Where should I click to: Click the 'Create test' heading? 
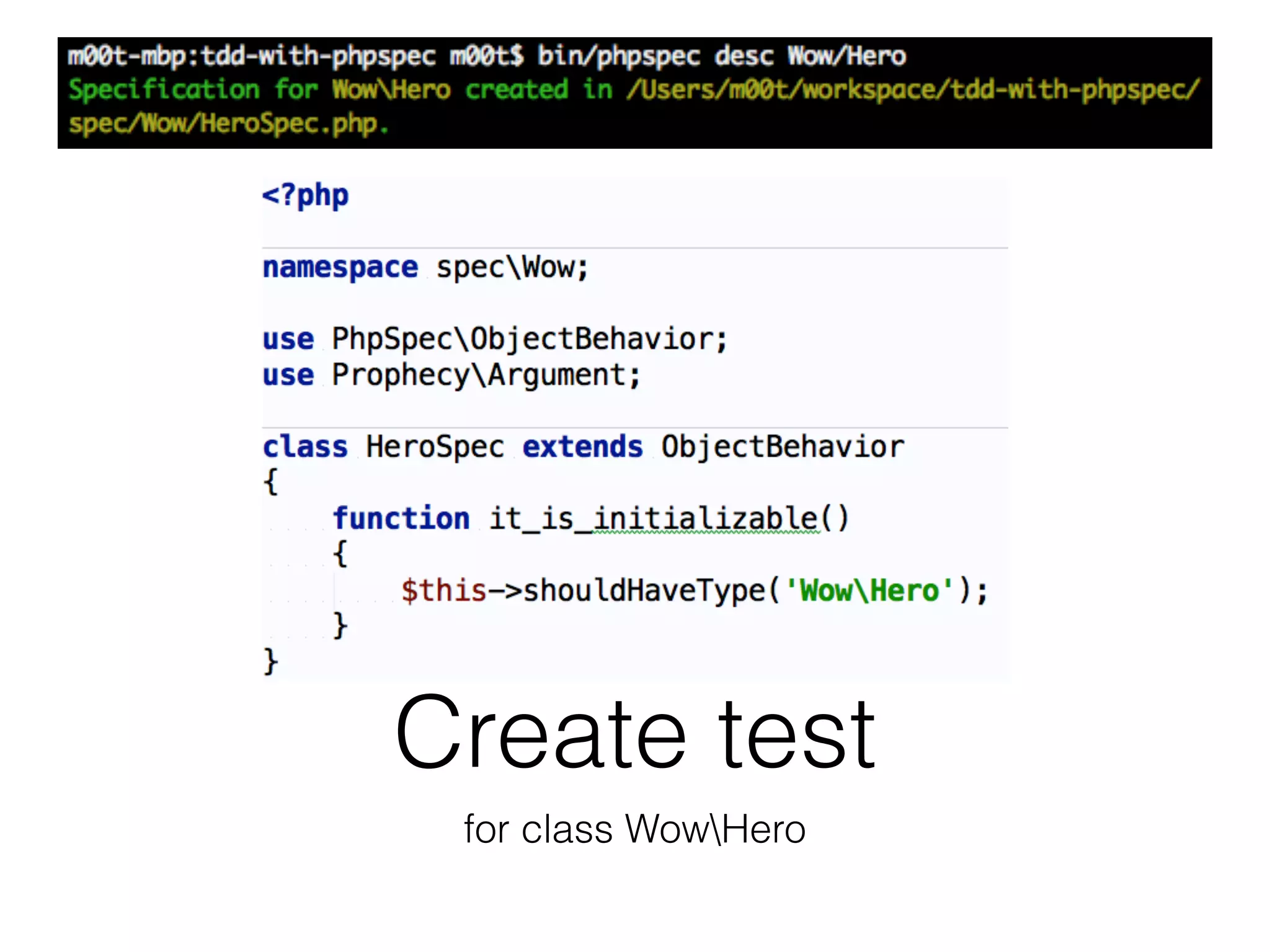[x=635, y=733]
